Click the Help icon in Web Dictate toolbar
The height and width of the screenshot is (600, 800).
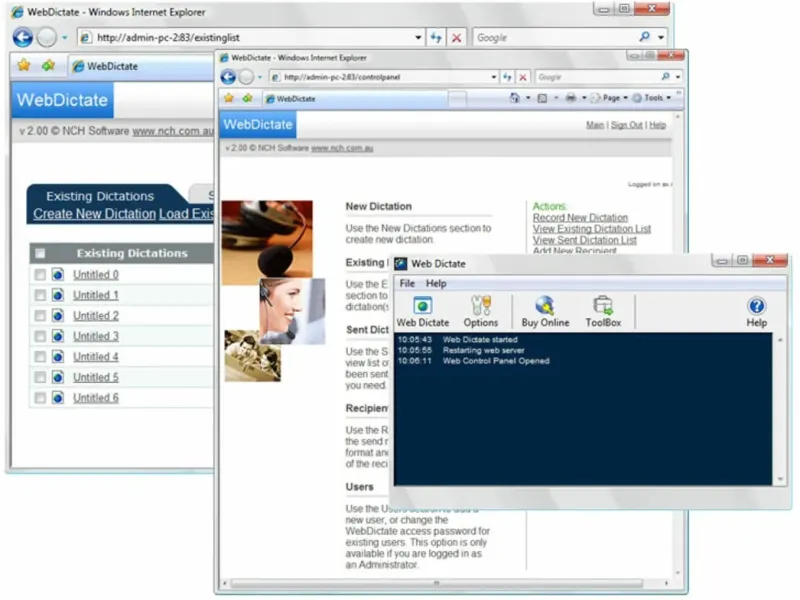pos(756,311)
